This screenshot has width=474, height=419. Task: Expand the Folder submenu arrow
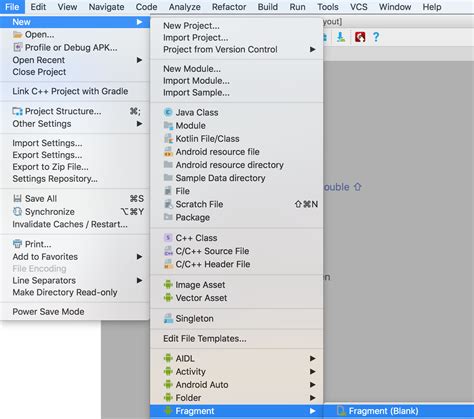[312, 398]
